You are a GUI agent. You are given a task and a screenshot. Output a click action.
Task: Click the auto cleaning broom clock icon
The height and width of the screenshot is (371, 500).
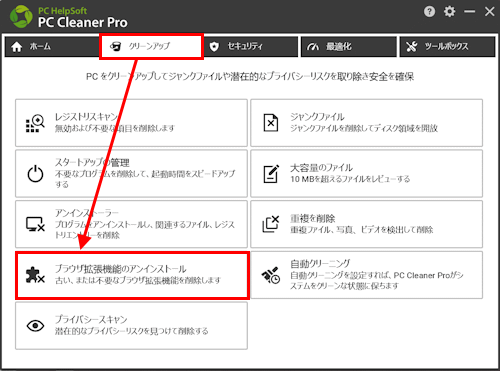tap(271, 275)
